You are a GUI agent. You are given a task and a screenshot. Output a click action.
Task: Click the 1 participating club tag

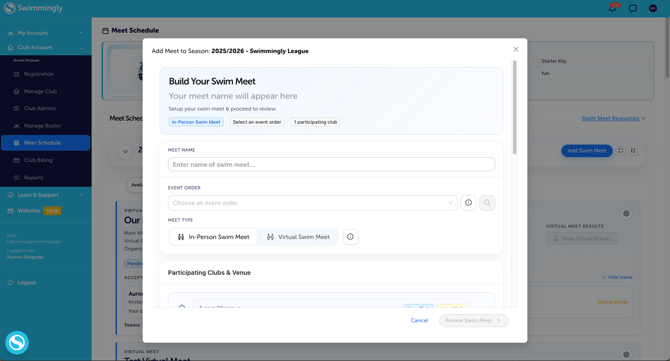point(315,122)
